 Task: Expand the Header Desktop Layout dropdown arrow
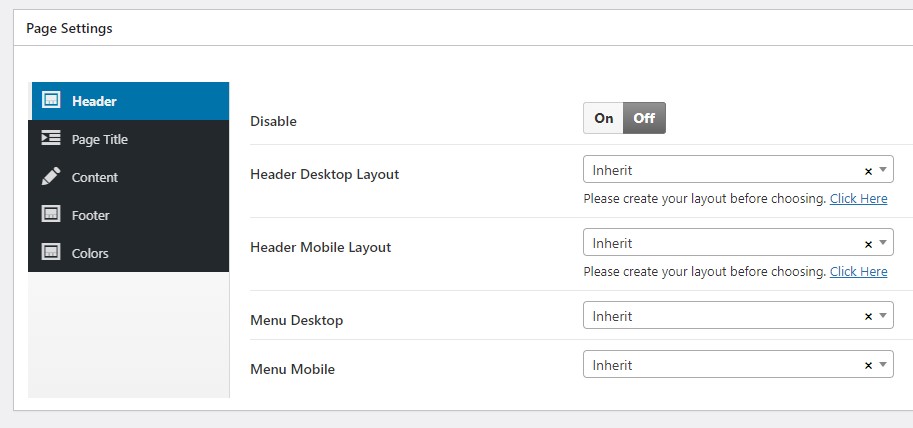[x=883, y=170]
